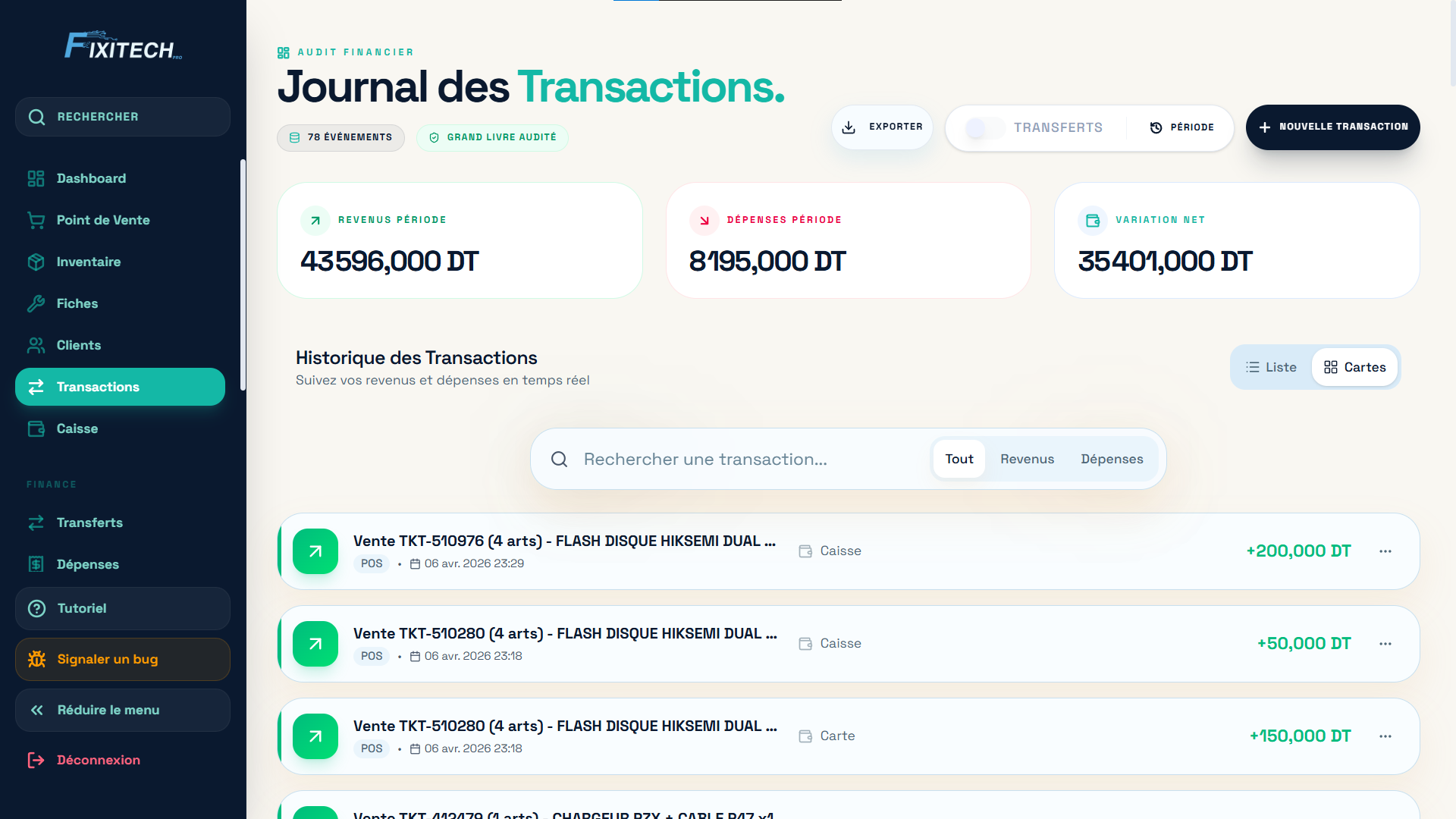This screenshot has height=819, width=1456.
Task: Open the Rechercher search in the sidebar
Action: [122, 117]
